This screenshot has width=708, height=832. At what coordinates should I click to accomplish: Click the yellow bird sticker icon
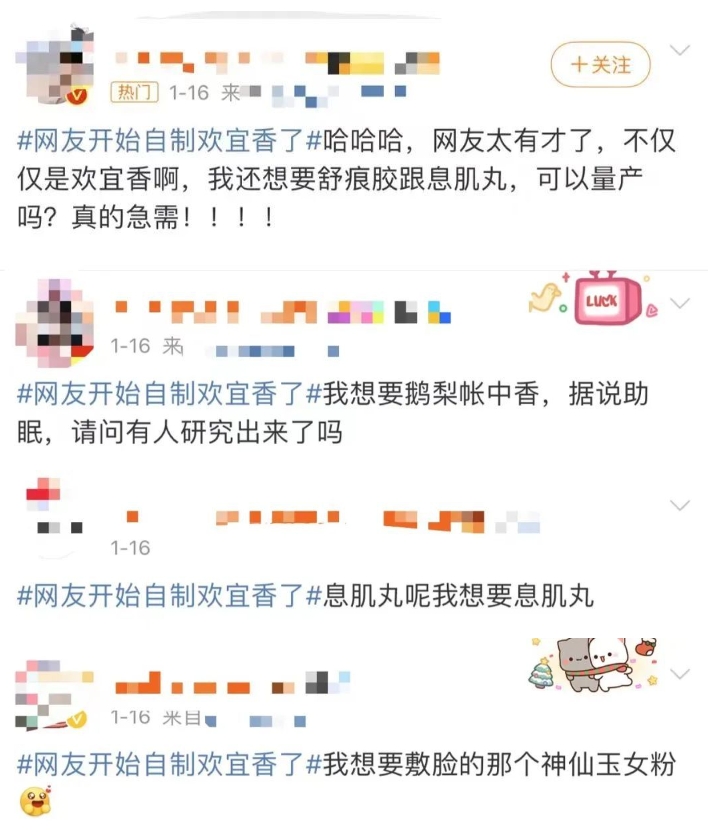(545, 297)
